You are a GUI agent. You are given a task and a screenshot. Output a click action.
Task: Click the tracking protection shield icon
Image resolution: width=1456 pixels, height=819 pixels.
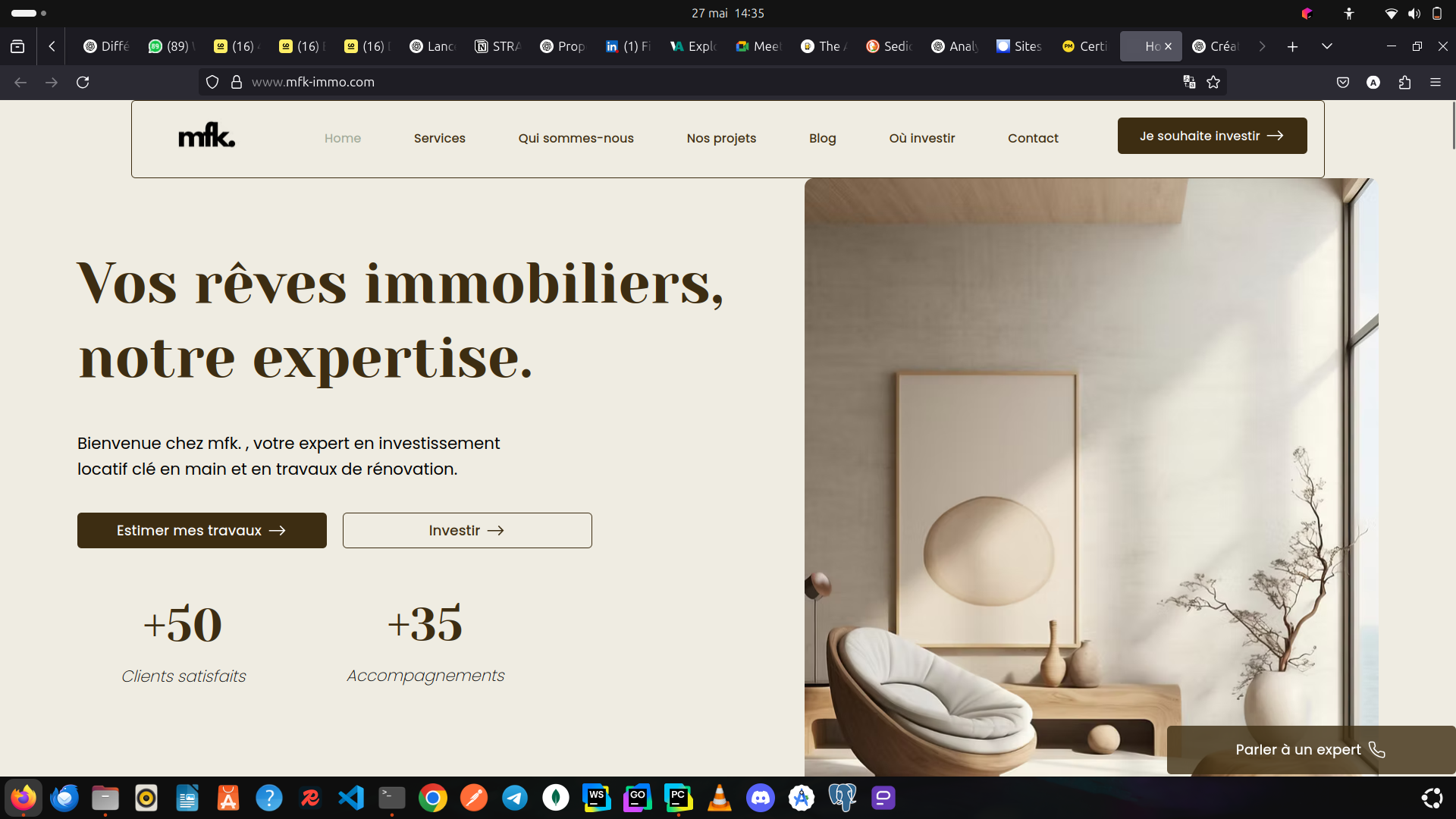[x=212, y=82]
